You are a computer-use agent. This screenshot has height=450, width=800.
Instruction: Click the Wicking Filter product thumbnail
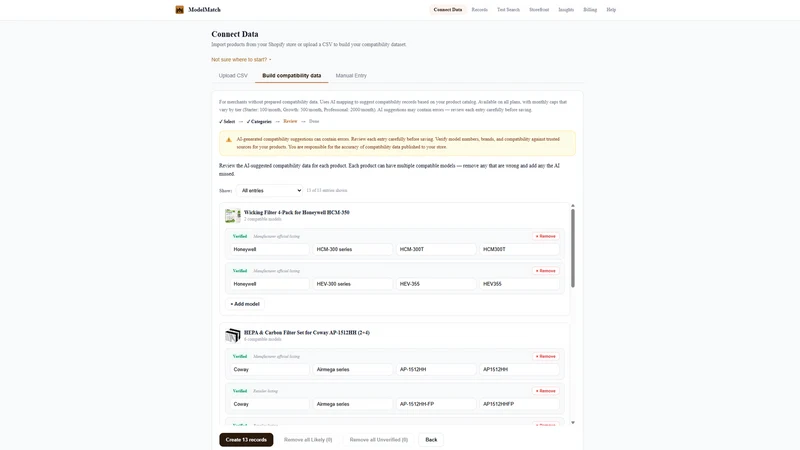tap(233, 215)
